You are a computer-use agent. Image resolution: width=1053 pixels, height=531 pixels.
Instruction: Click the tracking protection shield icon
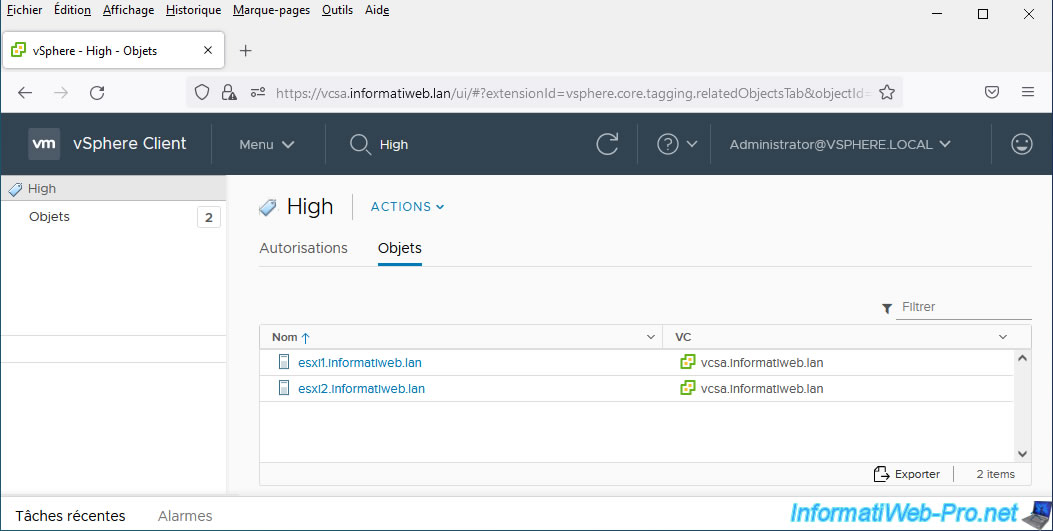point(201,93)
